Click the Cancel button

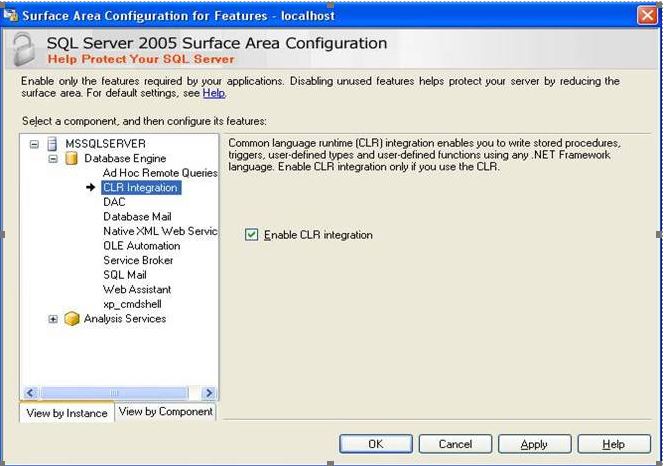coord(455,444)
